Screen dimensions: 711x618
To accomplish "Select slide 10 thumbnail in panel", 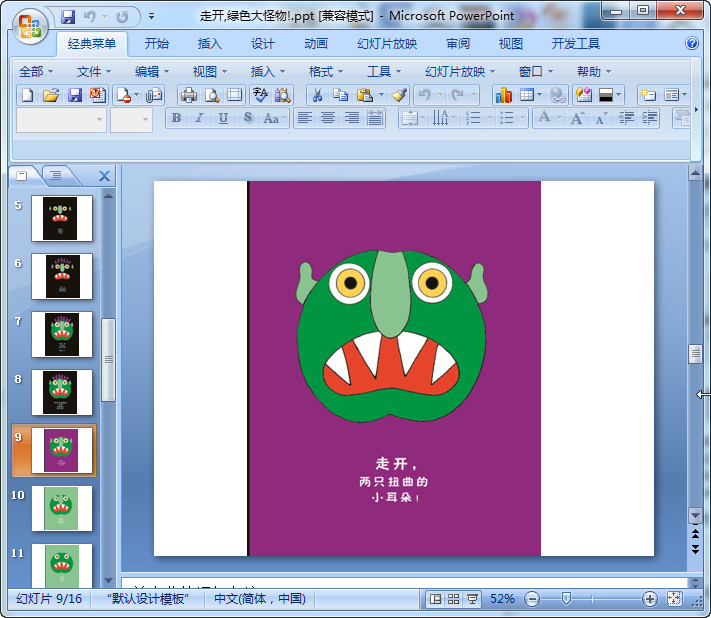I will [x=62, y=508].
